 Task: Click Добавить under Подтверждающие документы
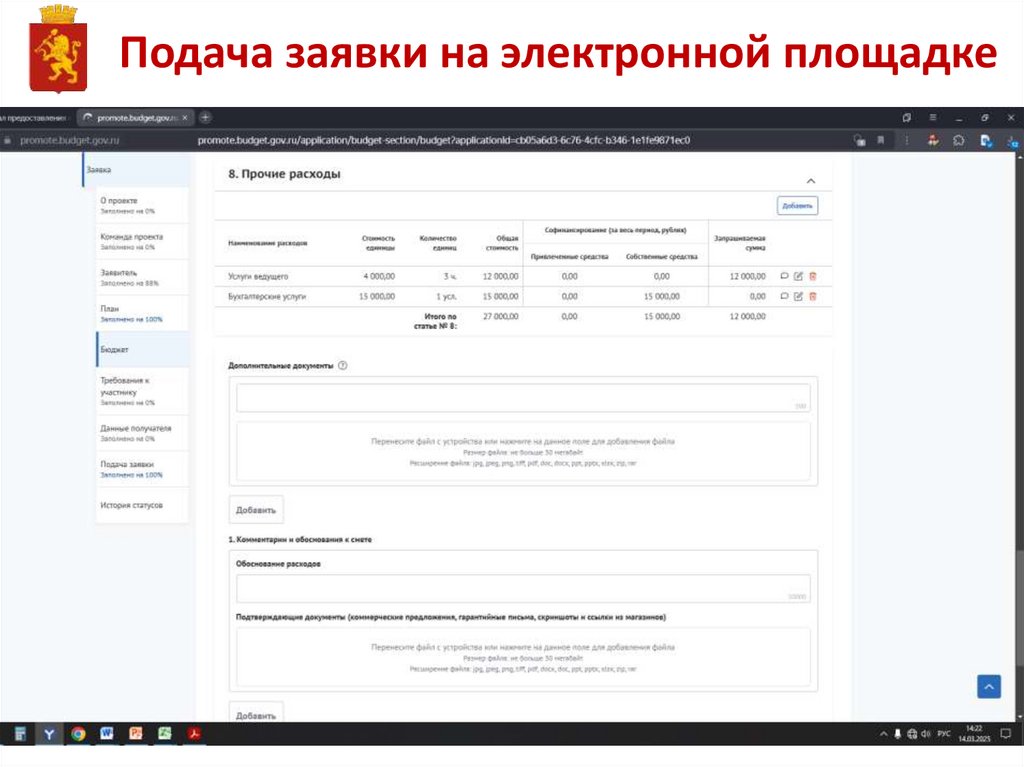[x=256, y=713]
